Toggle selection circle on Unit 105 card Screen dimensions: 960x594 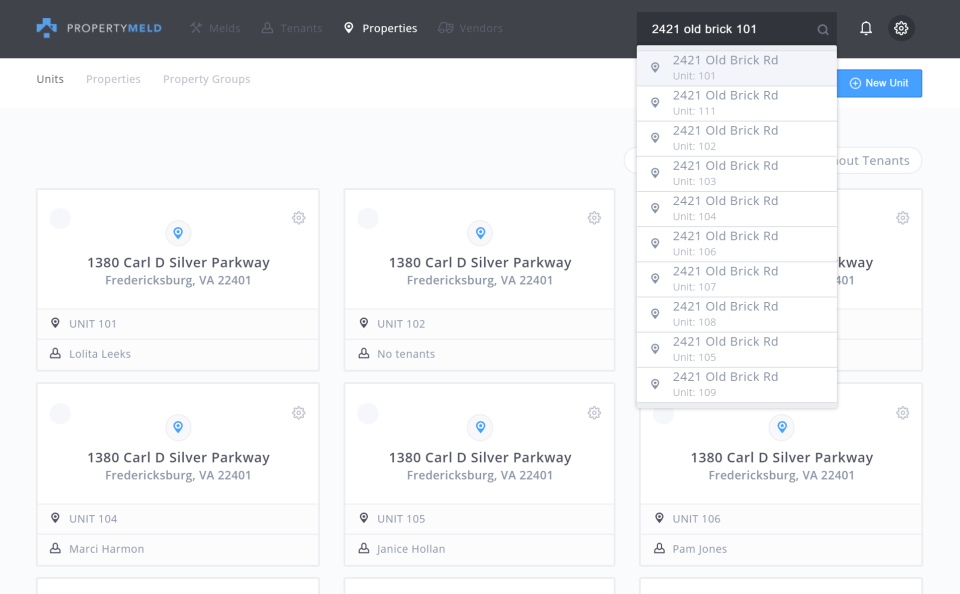pos(368,413)
